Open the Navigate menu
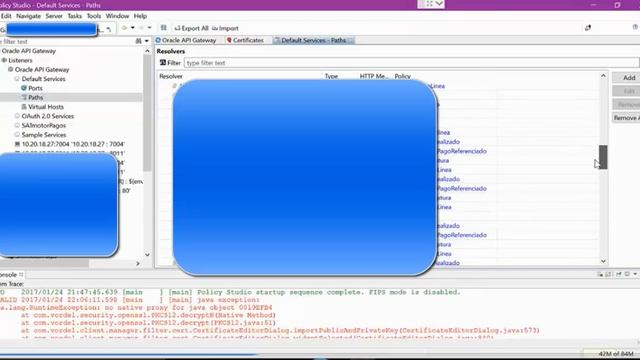The height and width of the screenshot is (360, 640). 29,16
